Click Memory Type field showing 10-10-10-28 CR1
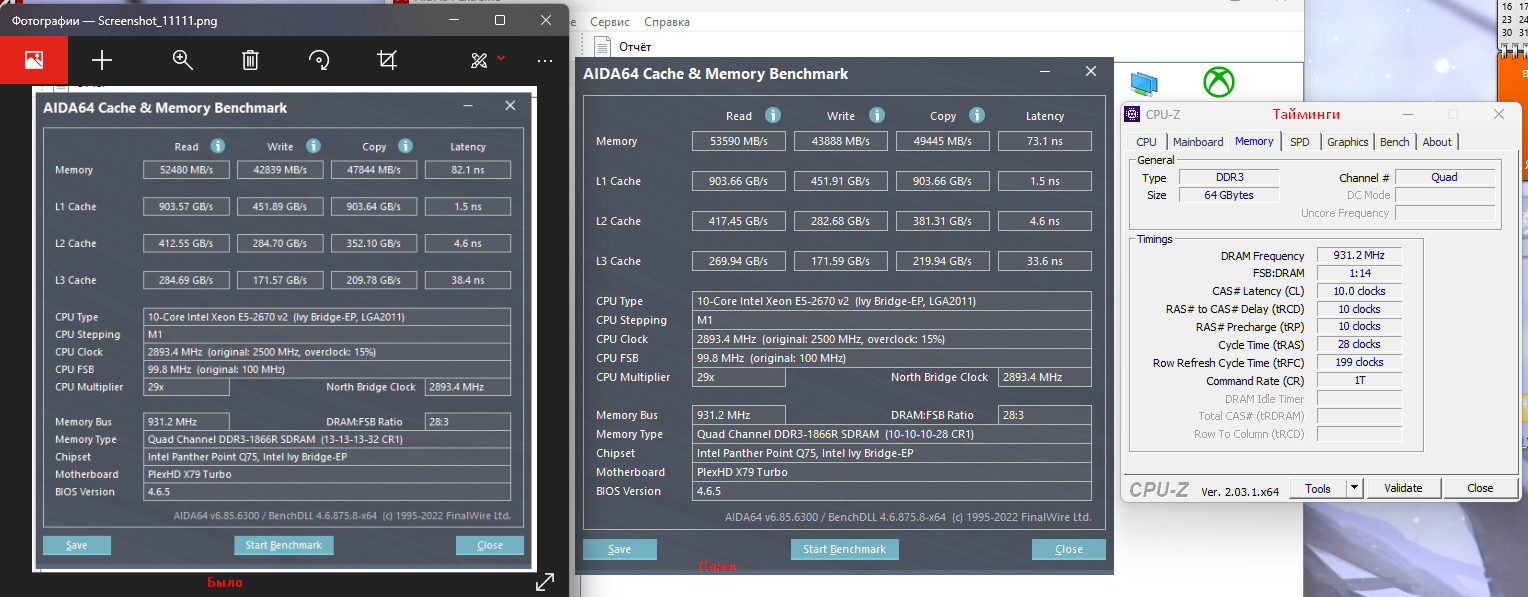Viewport: 1528px width, 597px height. pos(892,434)
